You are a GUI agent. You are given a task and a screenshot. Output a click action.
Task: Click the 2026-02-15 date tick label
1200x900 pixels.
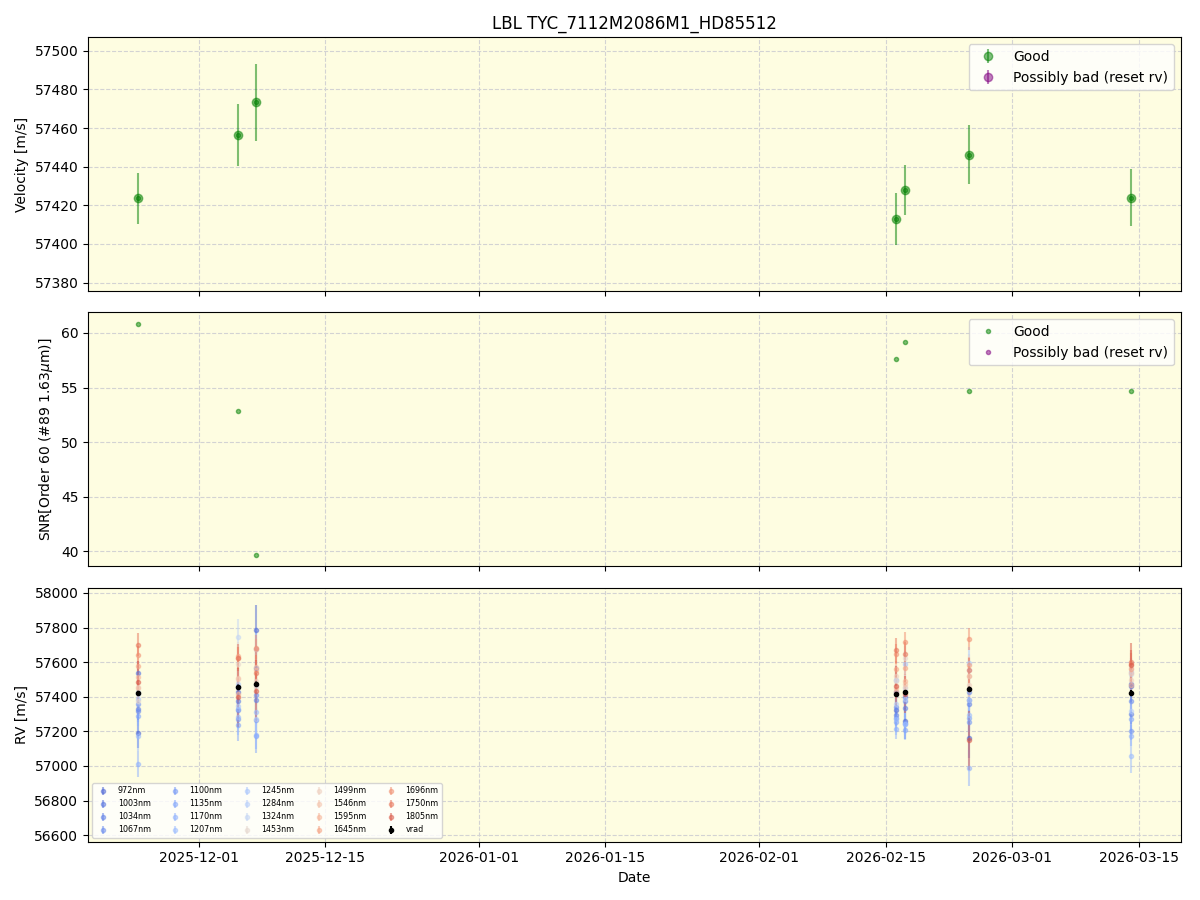[x=886, y=856]
